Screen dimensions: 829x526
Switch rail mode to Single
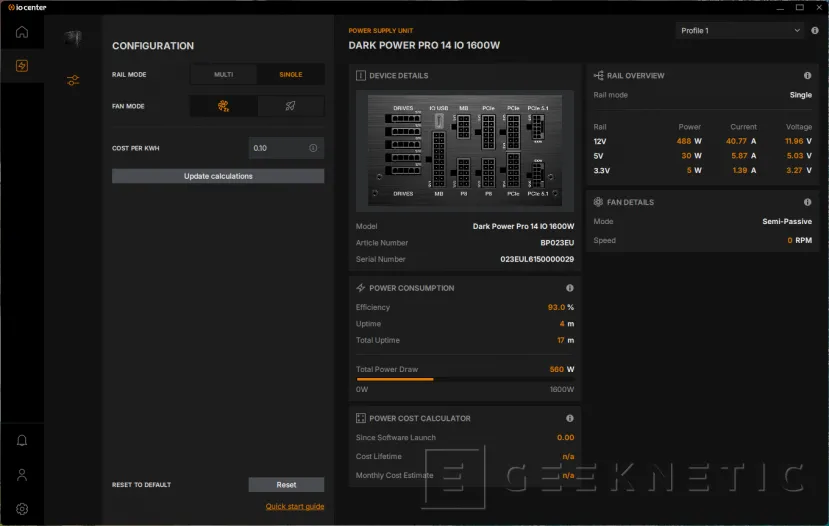(x=291, y=75)
